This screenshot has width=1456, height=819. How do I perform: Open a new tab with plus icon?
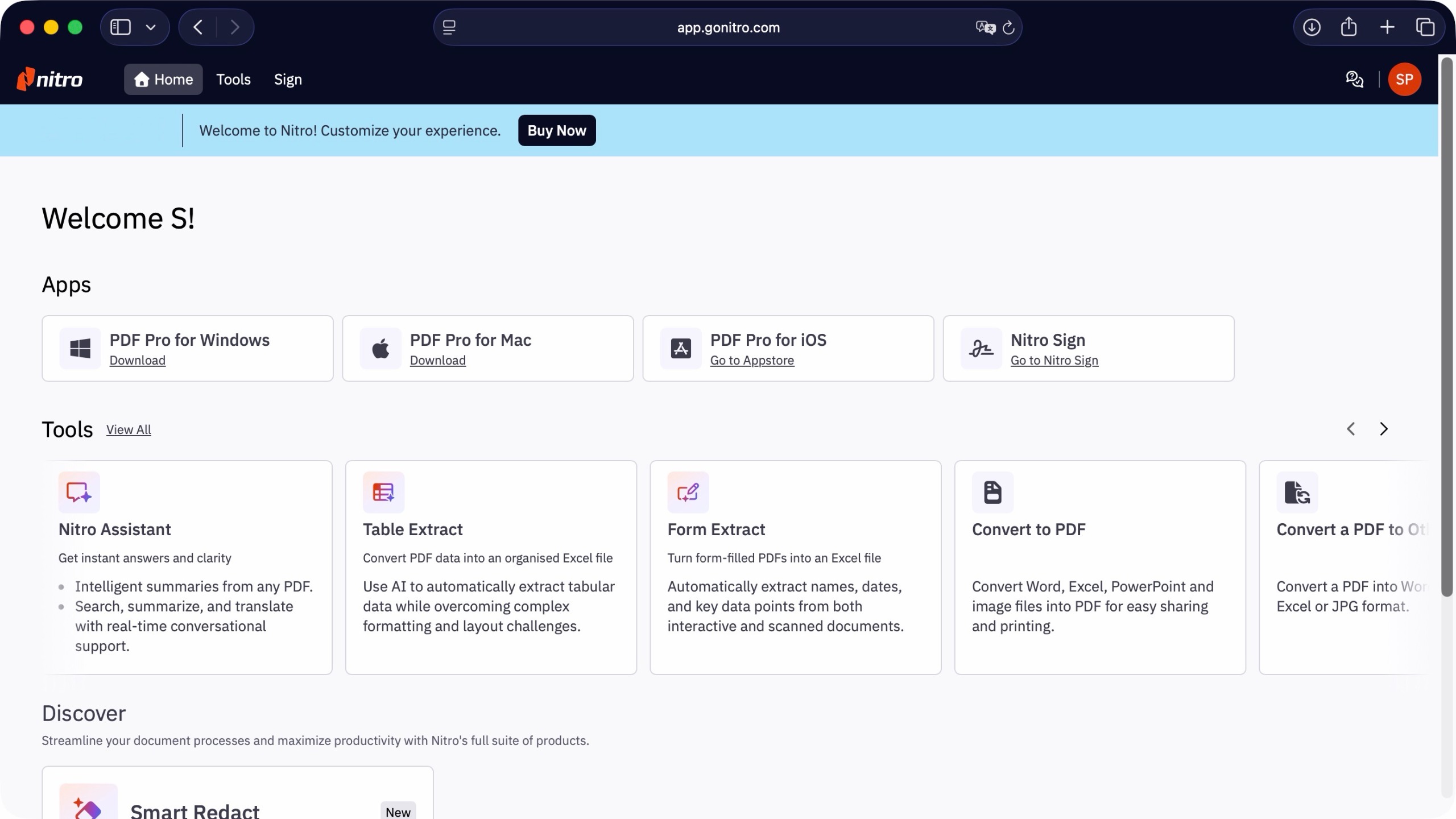(x=1387, y=27)
